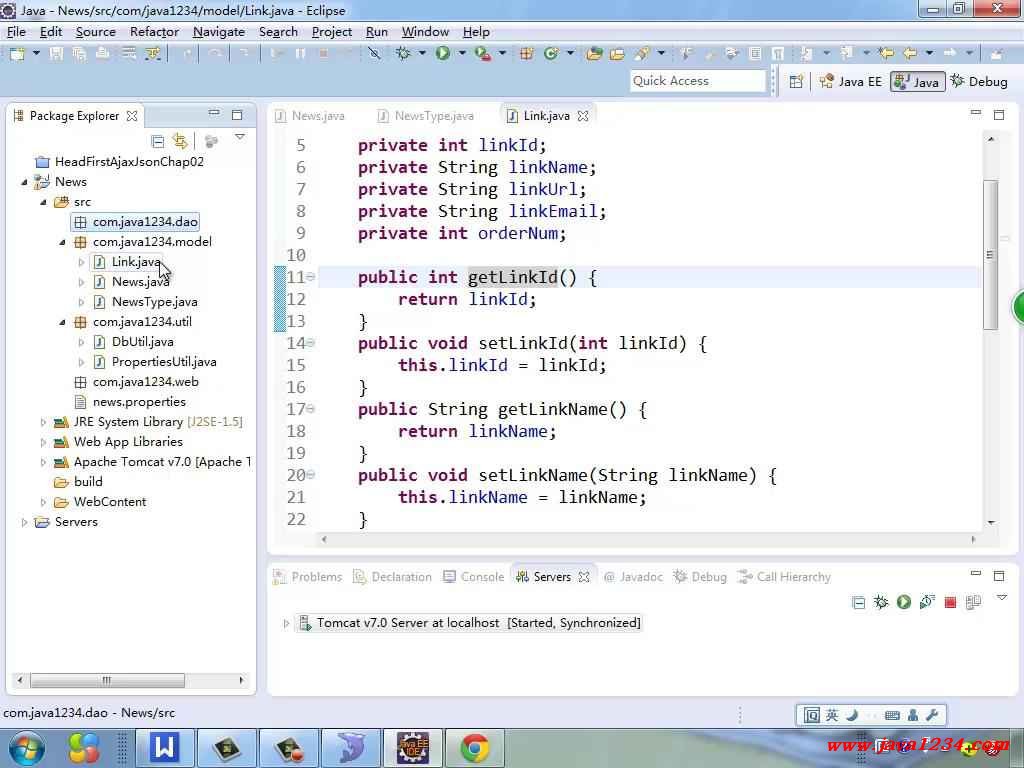This screenshot has width=1024, height=768.
Task: Toggle IME English/Chinese mode button
Action: click(x=832, y=715)
